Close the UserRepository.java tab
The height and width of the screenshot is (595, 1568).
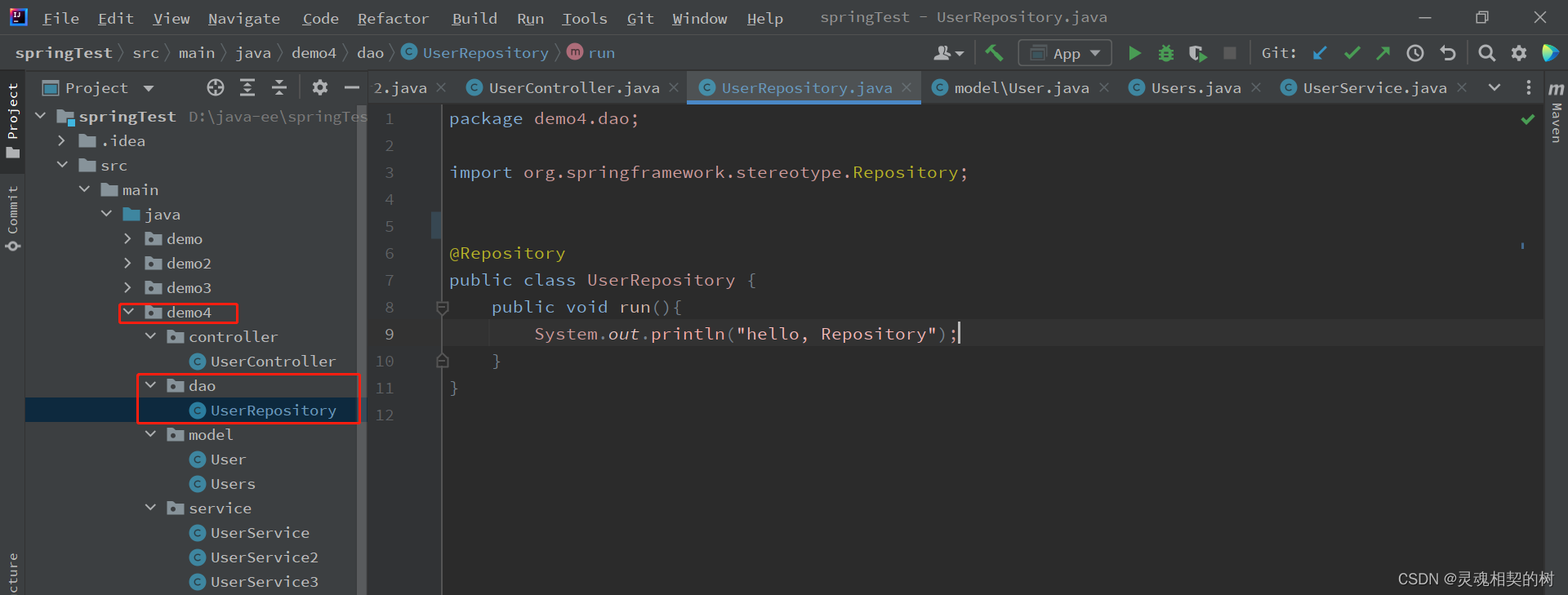click(906, 87)
